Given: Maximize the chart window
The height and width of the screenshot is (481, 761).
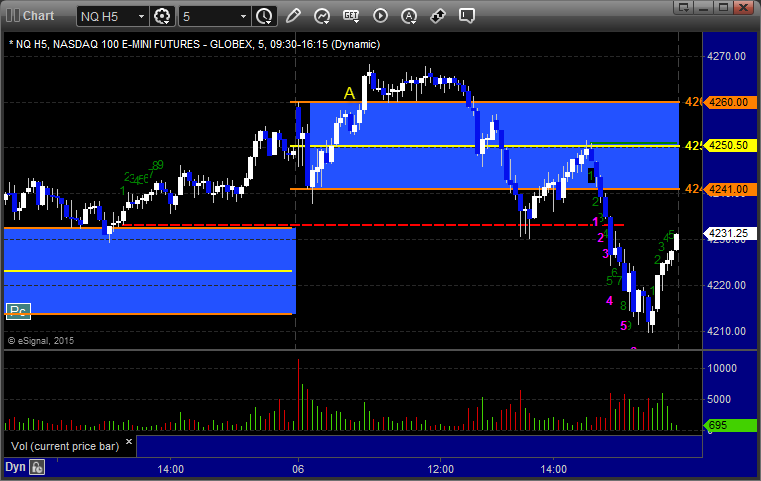Looking at the screenshot, I should (724, 7).
